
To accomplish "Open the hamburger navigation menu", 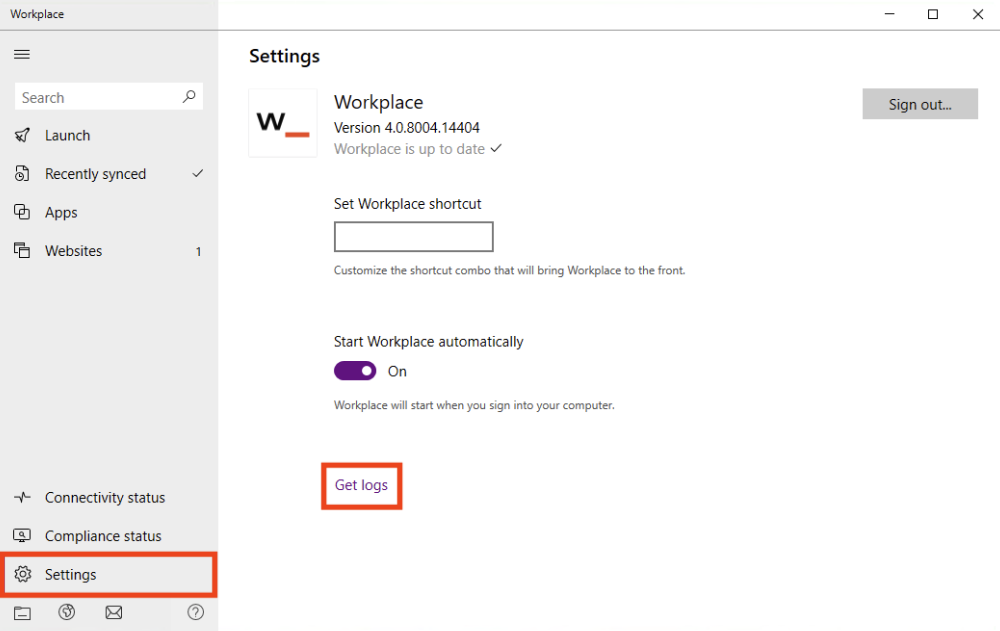I will (x=21, y=54).
